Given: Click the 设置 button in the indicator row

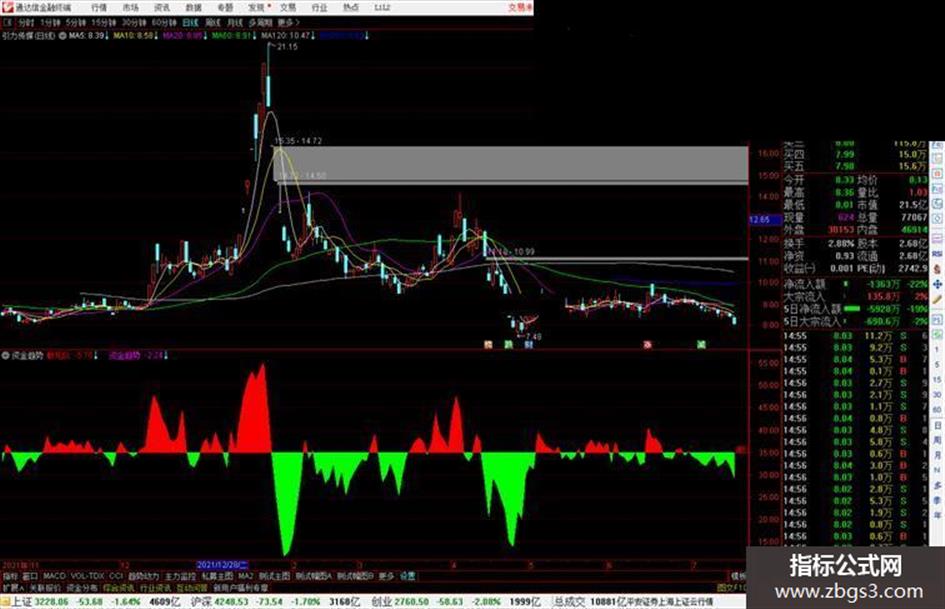Looking at the screenshot, I should coord(407,576).
